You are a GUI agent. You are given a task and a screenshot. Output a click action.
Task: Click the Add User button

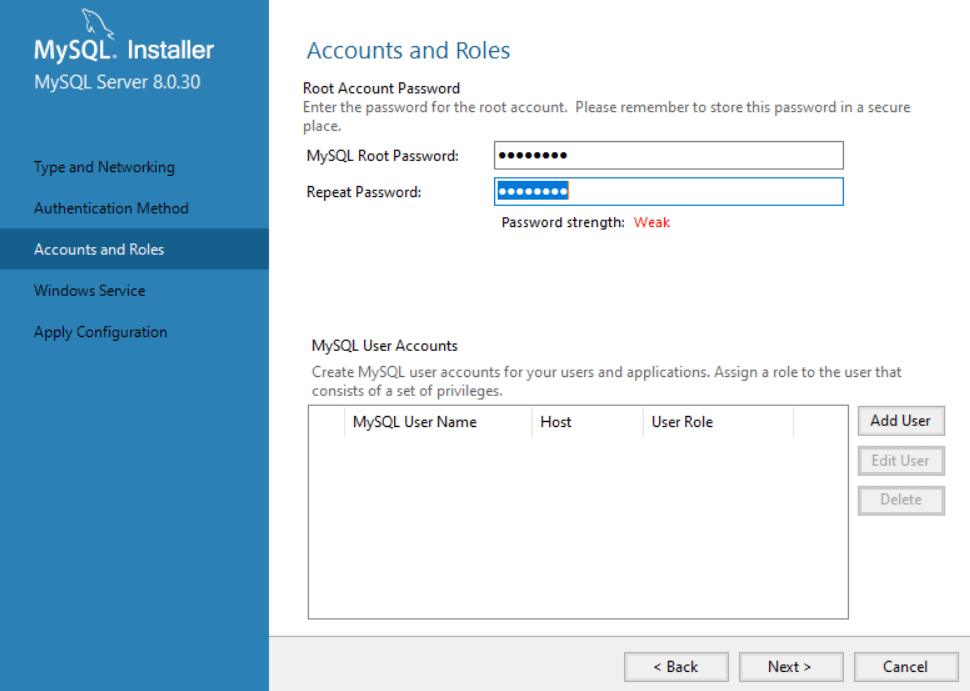[x=901, y=421]
